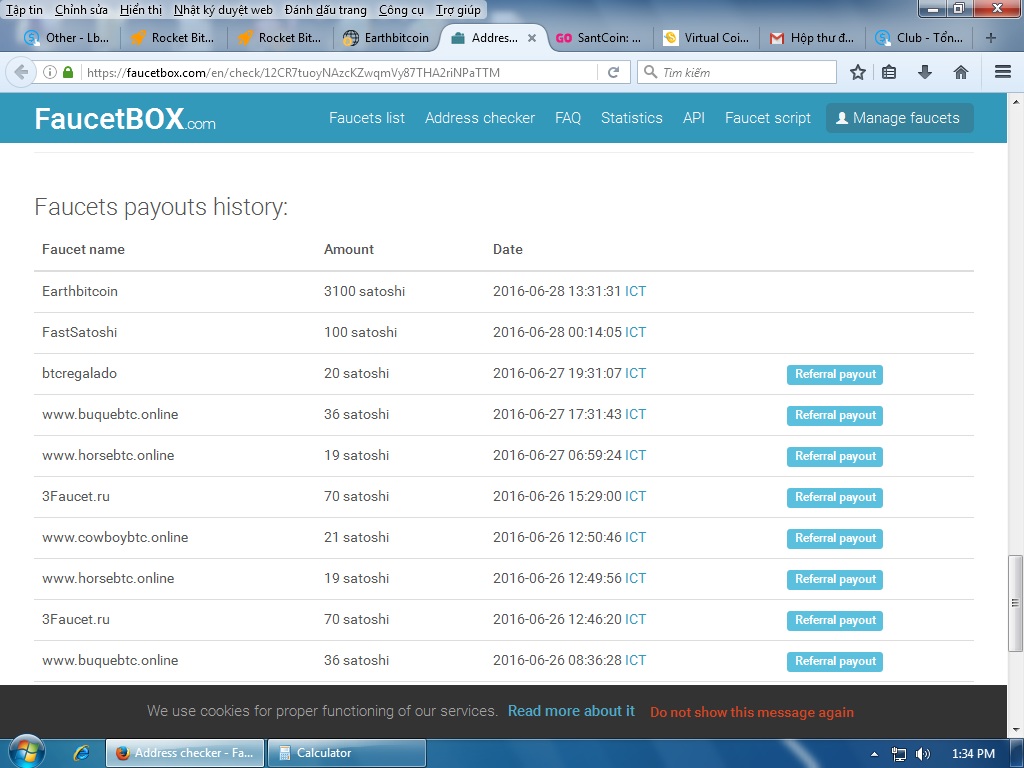Switch to the Club - Tổn... tab

pyautogui.click(x=920, y=38)
